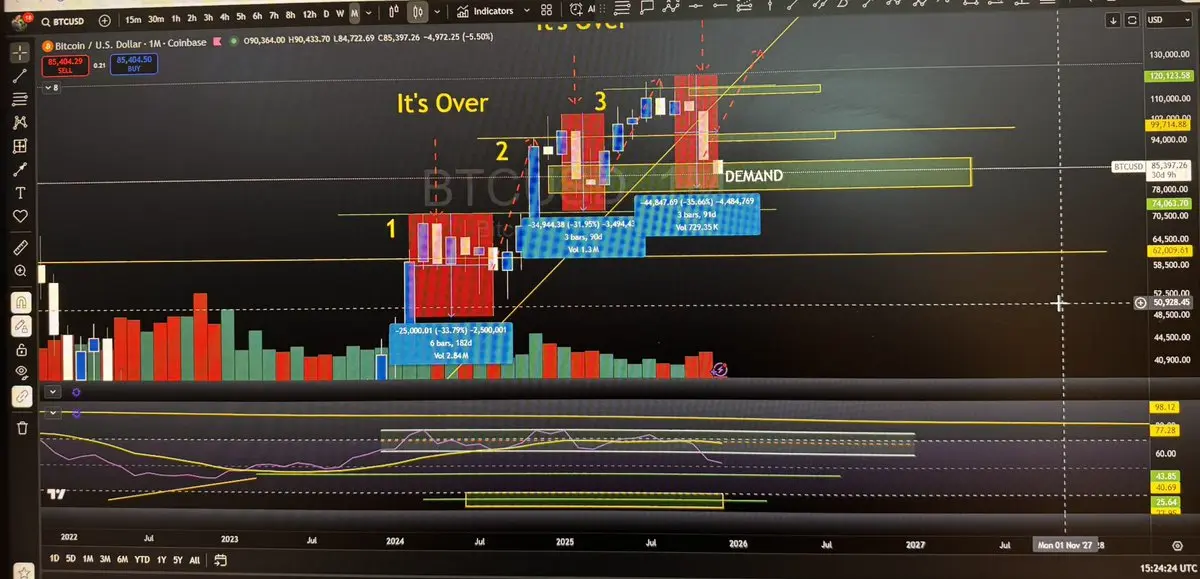Screen dimensions: 1200x579
Task: Create an alert with clock icon
Action: click(576, 9)
